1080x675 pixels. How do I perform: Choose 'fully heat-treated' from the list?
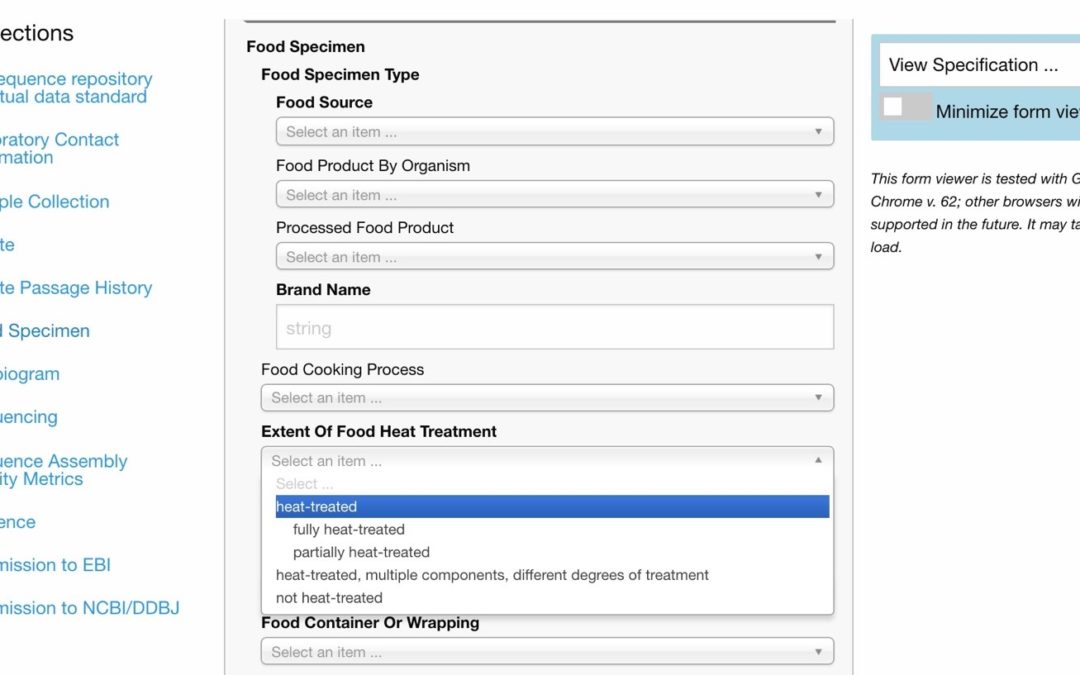tap(349, 530)
